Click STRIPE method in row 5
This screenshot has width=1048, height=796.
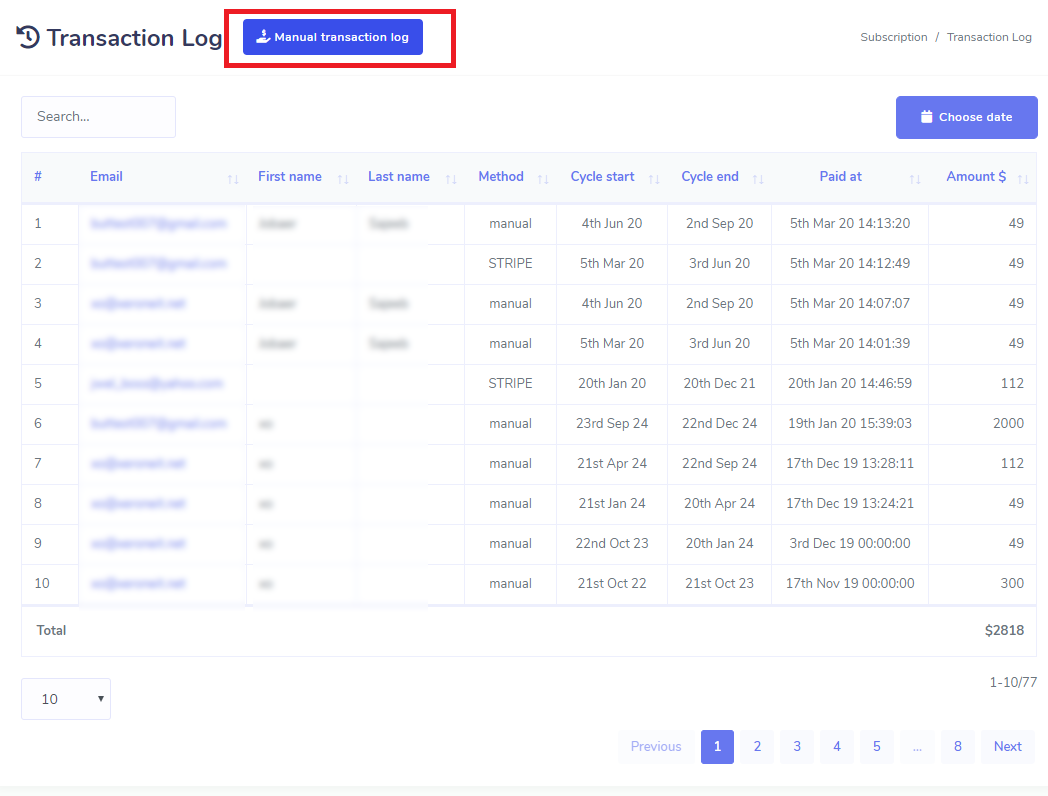click(x=510, y=384)
